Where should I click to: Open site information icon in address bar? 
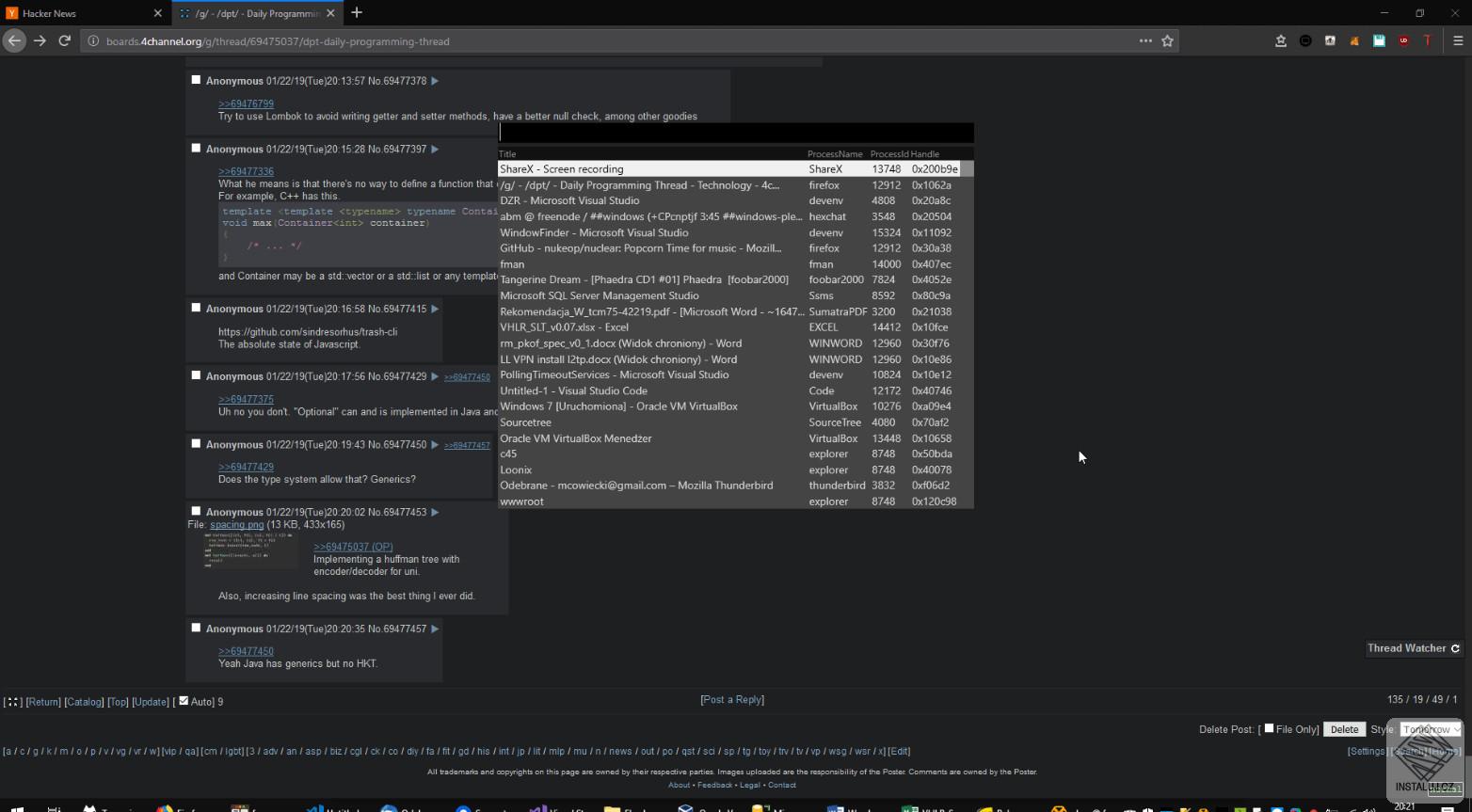93,41
